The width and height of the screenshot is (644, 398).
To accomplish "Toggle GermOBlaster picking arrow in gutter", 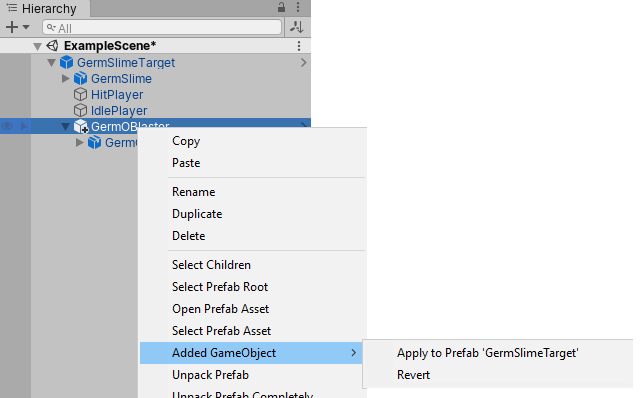I will click(x=24, y=126).
